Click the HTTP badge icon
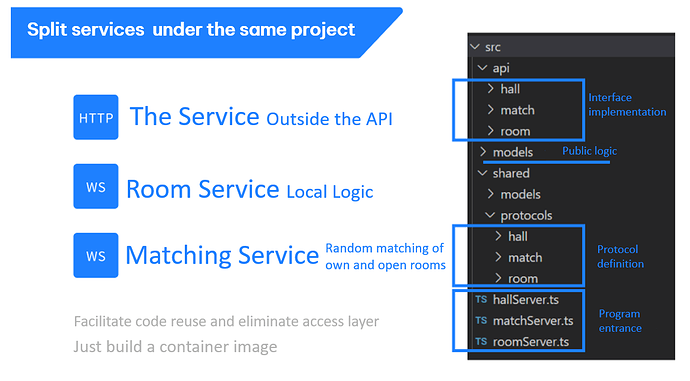Screen dimensions: 690x381 click(x=96, y=117)
